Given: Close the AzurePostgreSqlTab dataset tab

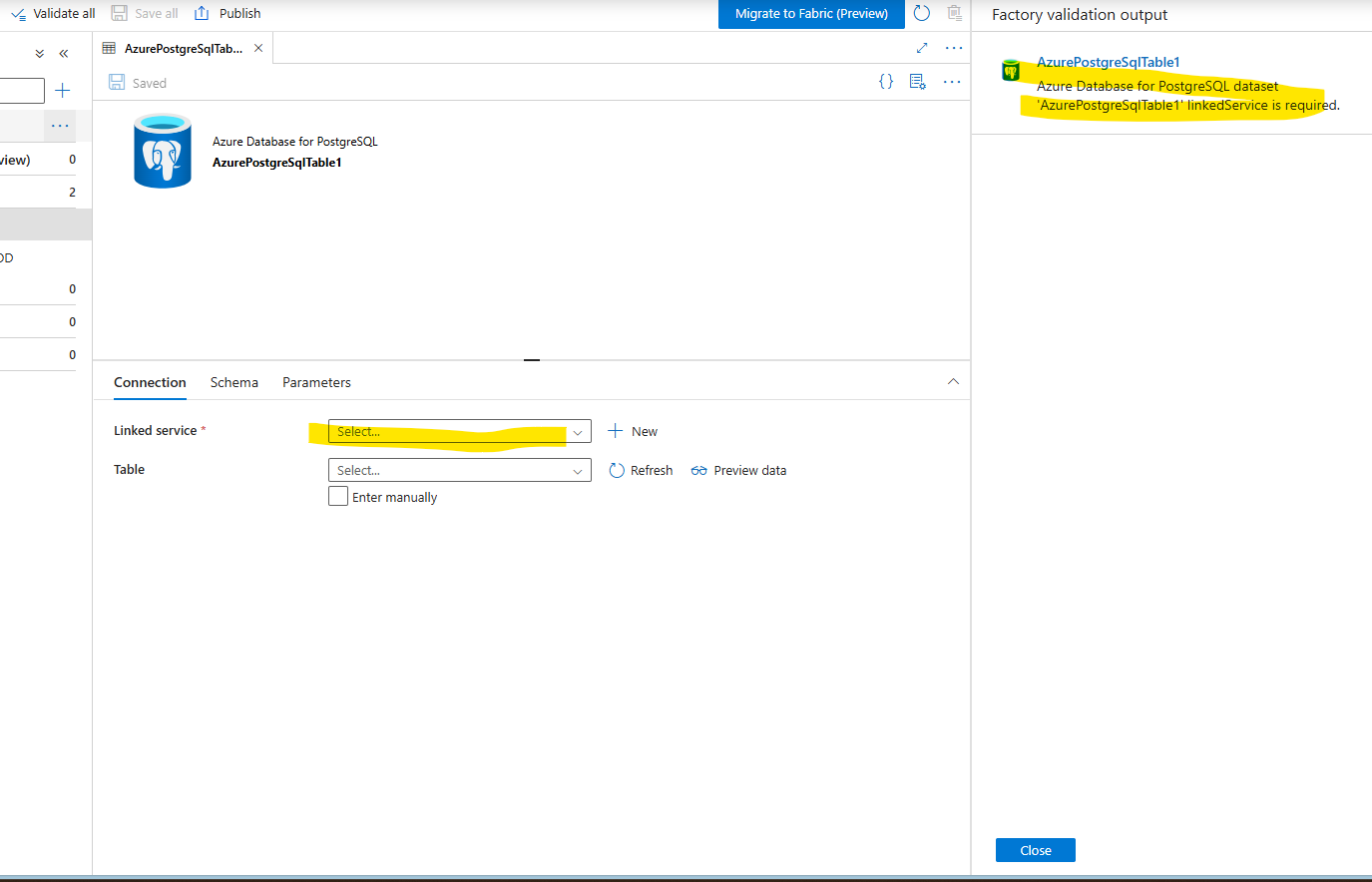Looking at the screenshot, I should point(258,48).
